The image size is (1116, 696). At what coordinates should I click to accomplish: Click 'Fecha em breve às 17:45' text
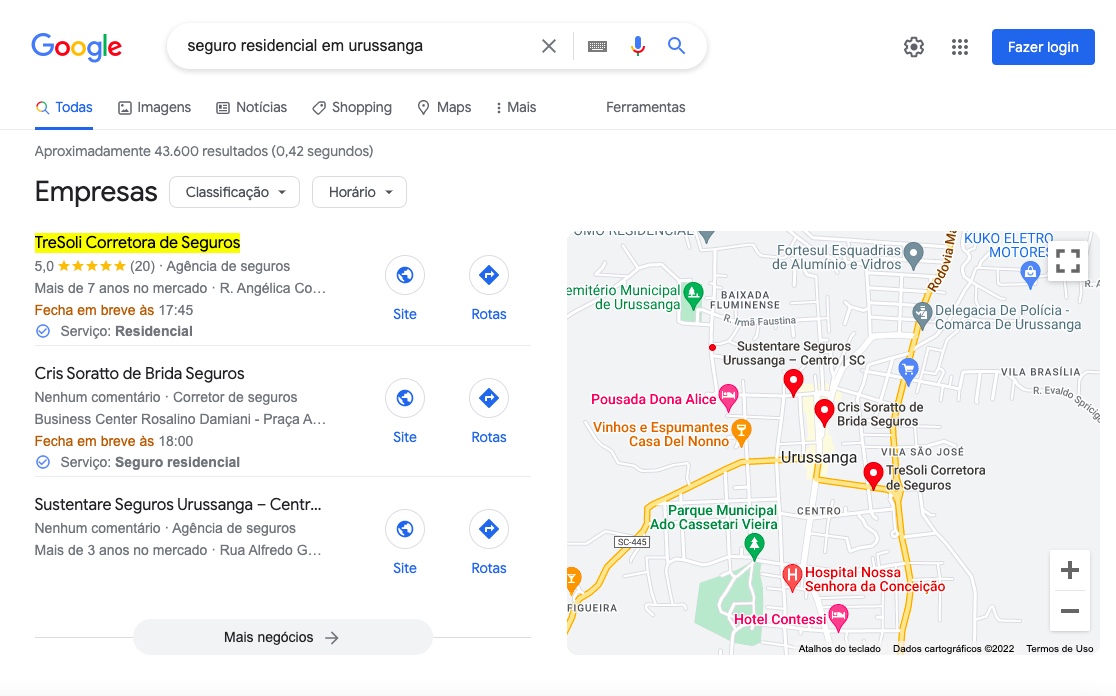pos(114,310)
